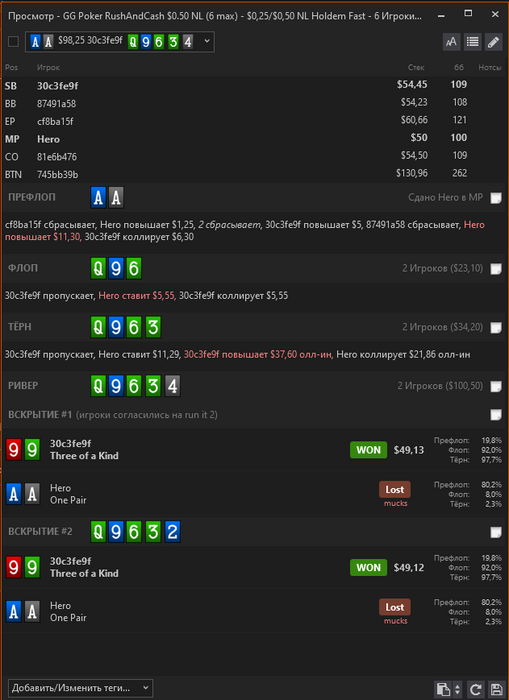This screenshot has height=700, width=509.
Task: Click 'One Pair' under Hero in ВСКРЫТИЕ #2
Action: tap(68, 618)
